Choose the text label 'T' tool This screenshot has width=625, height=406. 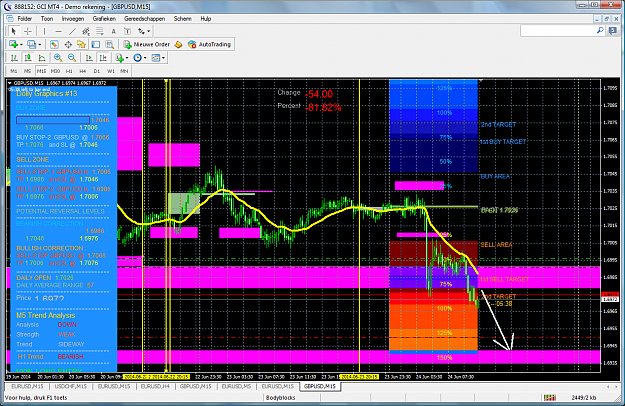click(x=128, y=31)
